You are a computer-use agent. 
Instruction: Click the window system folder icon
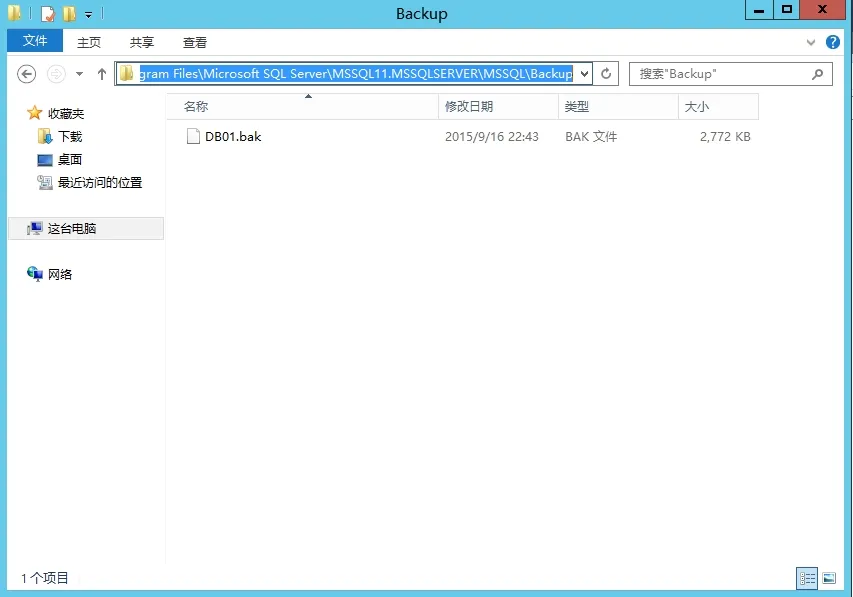pos(14,13)
